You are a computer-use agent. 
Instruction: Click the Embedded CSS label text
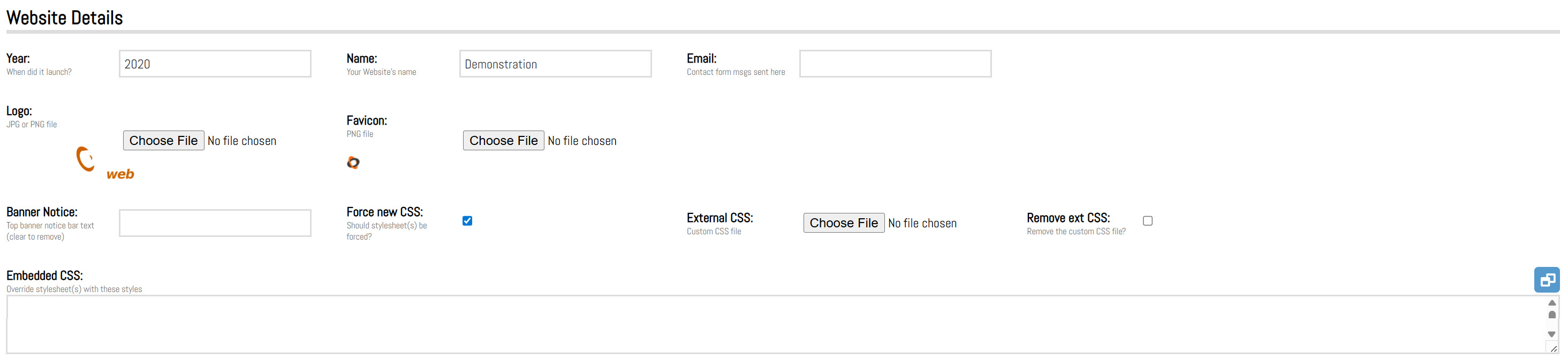(x=44, y=275)
